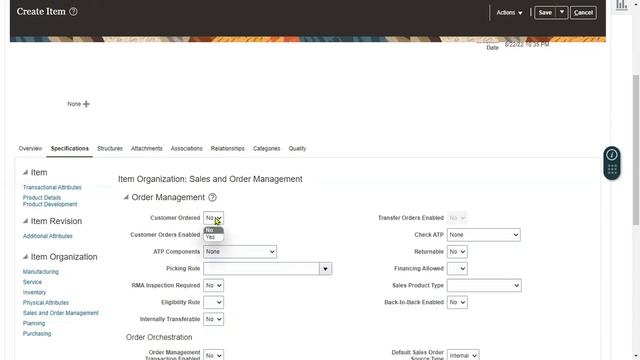Open RMA Inspection Required dropdown
The height and width of the screenshot is (360, 640).
213,286
